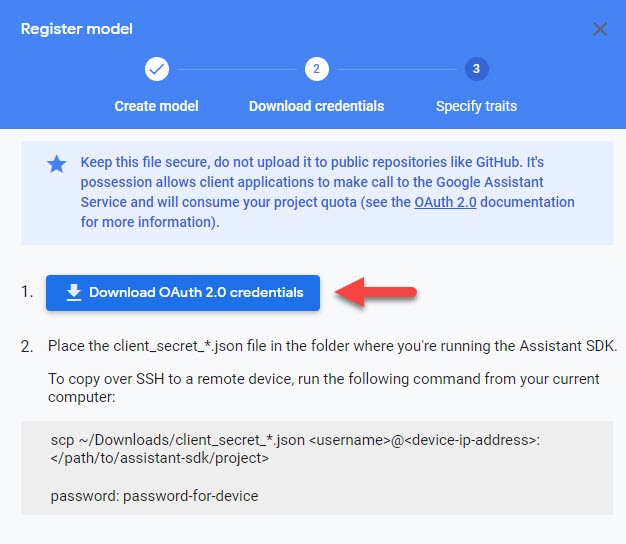Click list number 2 beside the instruction

pos(27,346)
